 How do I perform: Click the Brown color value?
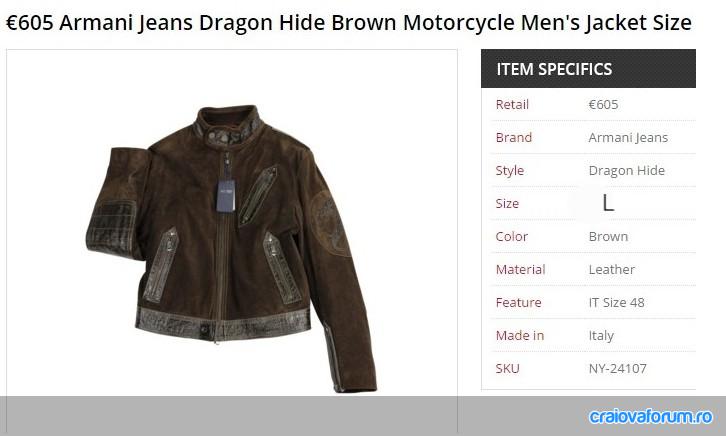[608, 237]
